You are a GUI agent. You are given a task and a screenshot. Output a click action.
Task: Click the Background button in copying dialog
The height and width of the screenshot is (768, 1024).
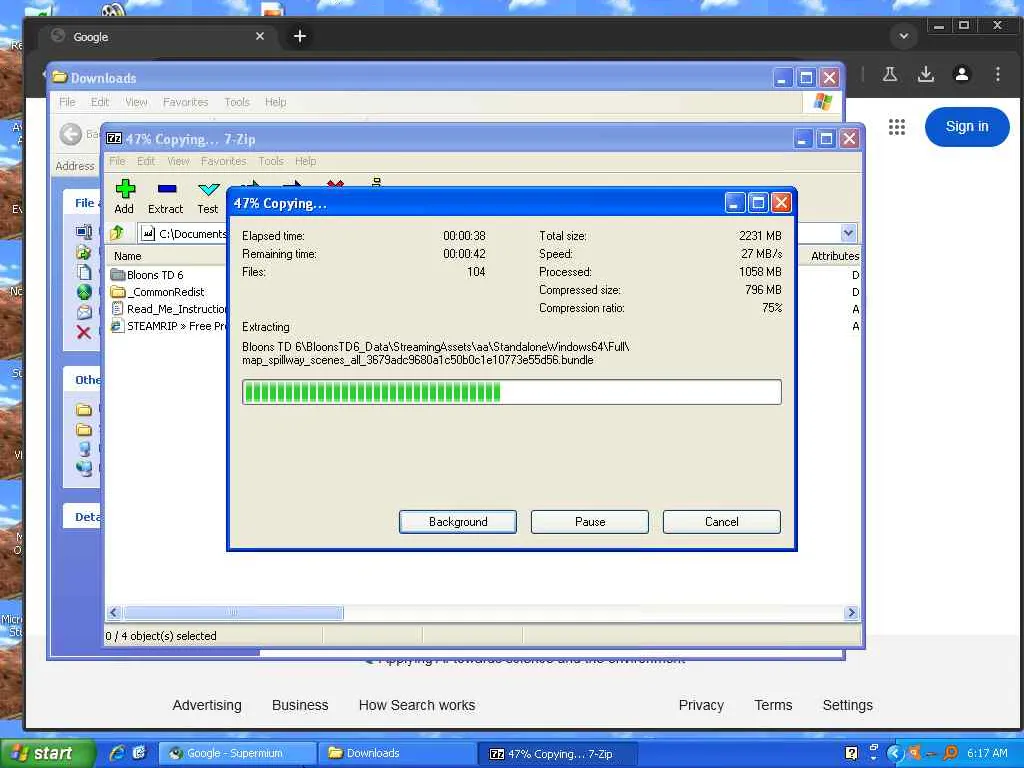(458, 522)
